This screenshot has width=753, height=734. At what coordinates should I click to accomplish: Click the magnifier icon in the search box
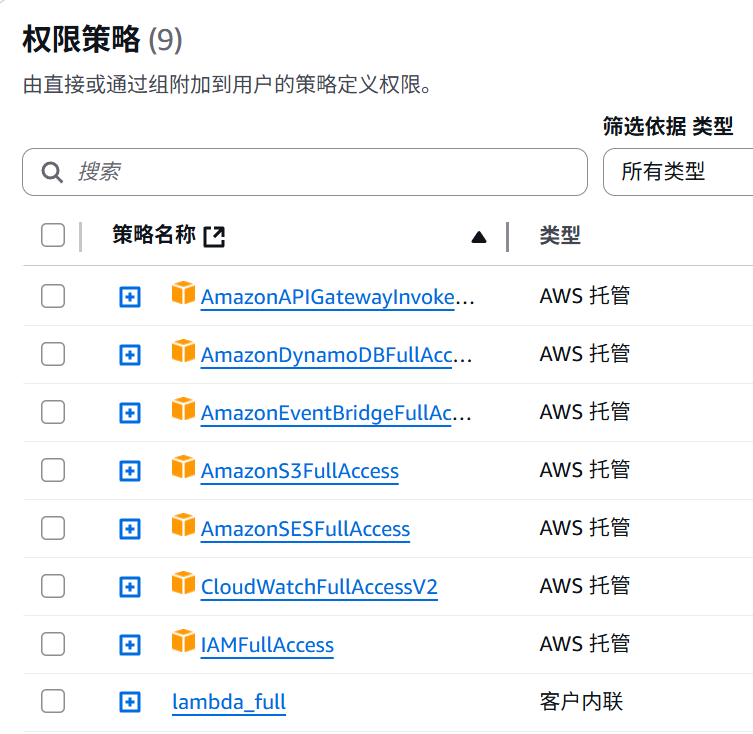[52, 172]
